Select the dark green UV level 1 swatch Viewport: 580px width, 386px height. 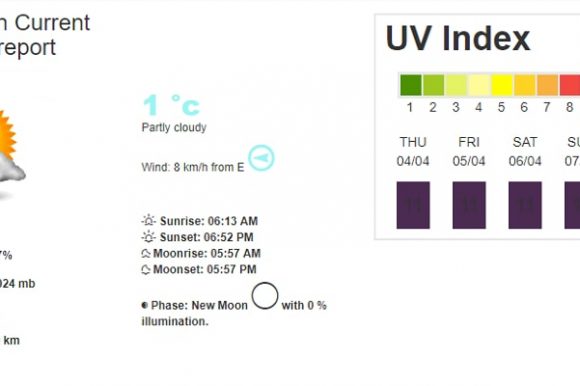(411, 85)
